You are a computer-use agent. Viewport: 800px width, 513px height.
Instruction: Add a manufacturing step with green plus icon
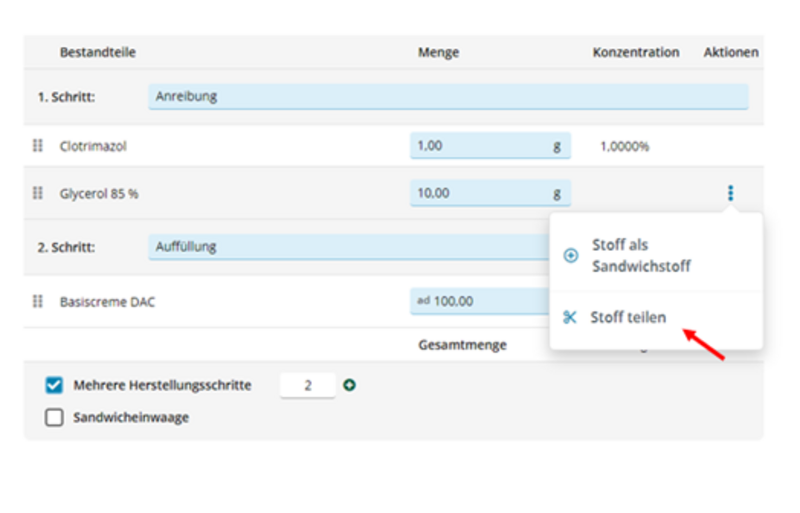pyautogui.click(x=349, y=385)
